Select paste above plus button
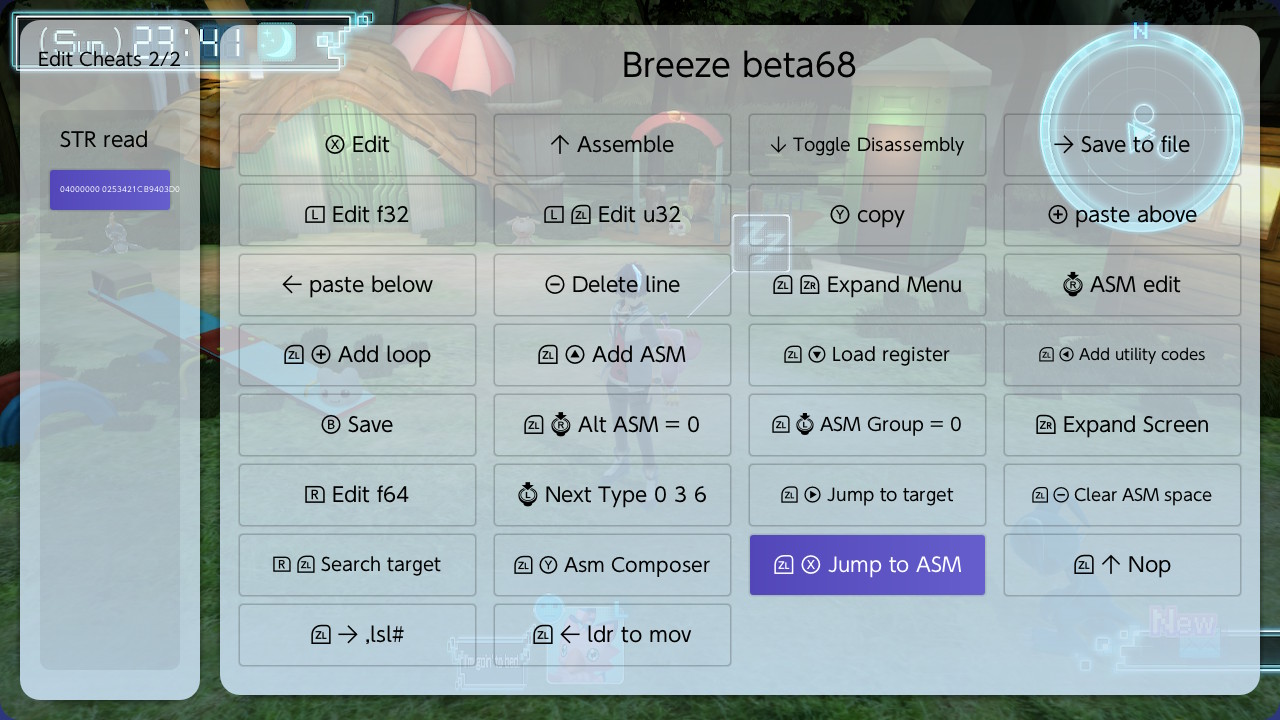Image resolution: width=1280 pixels, height=720 pixels. [x=1122, y=215]
